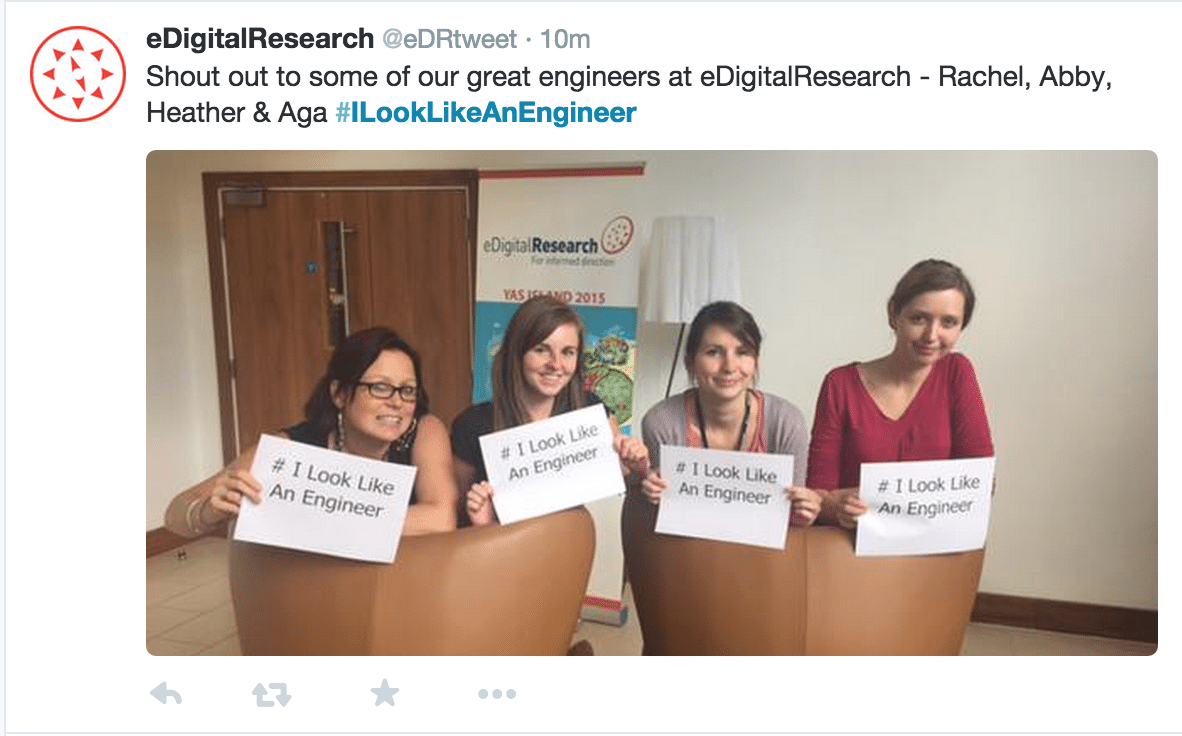Open the @eDRtweet handle link
The width and height of the screenshot is (1182, 736).
coord(449,38)
